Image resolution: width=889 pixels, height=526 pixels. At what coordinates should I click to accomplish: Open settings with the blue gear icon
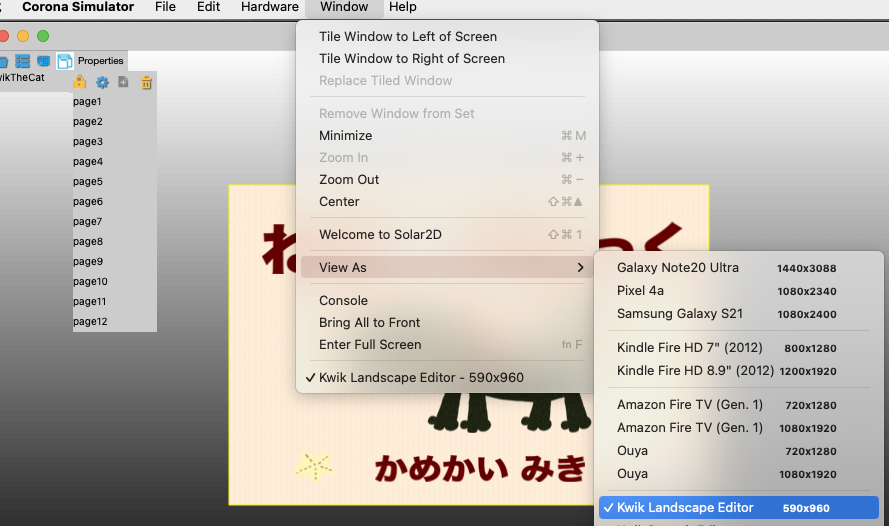coord(102,83)
